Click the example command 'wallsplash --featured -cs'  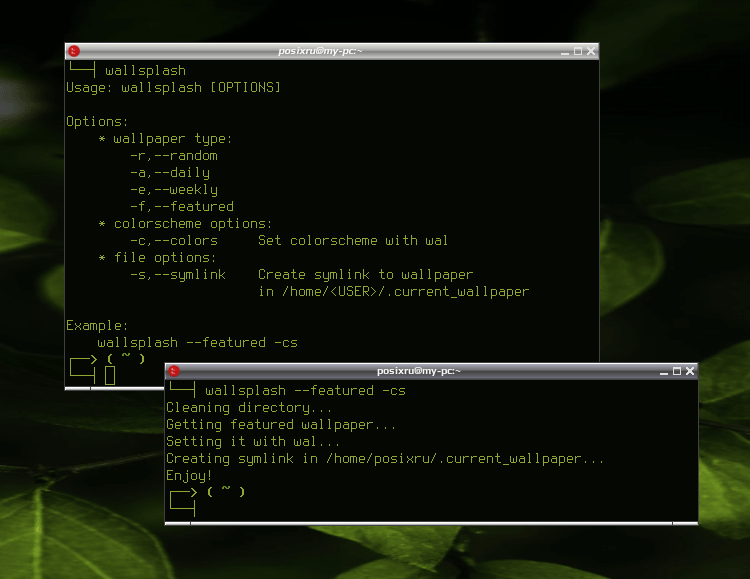coord(198,343)
